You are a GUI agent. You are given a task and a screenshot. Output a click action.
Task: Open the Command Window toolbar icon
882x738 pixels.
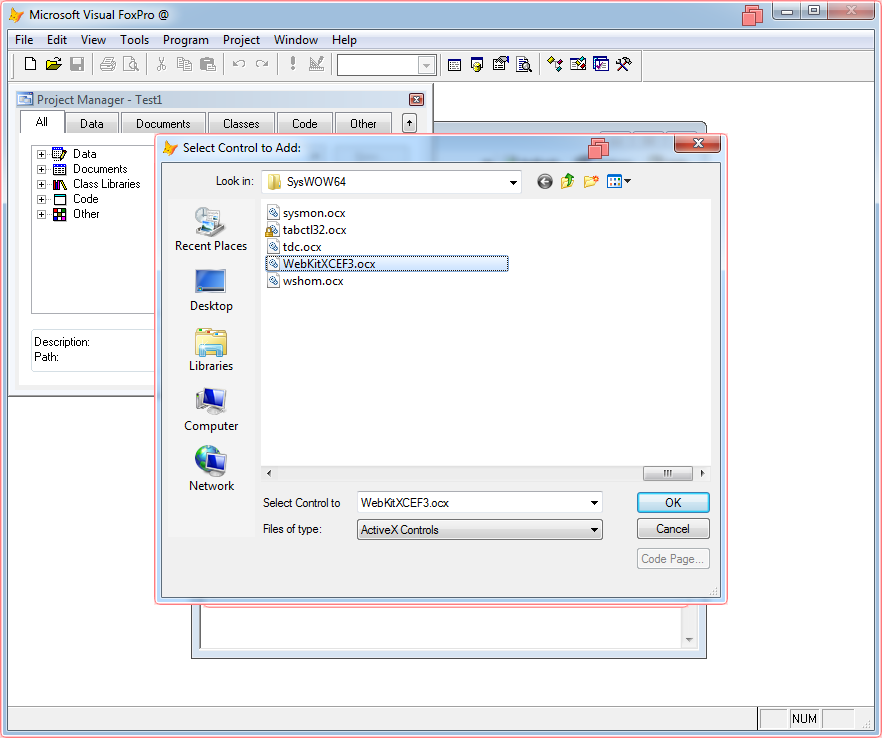454,65
